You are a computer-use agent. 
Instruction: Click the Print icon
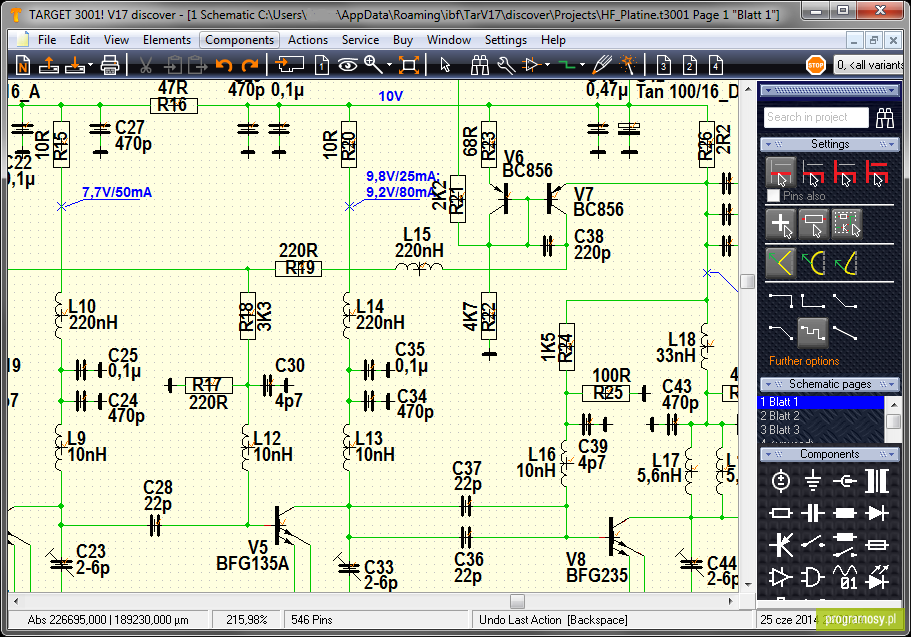(x=110, y=65)
